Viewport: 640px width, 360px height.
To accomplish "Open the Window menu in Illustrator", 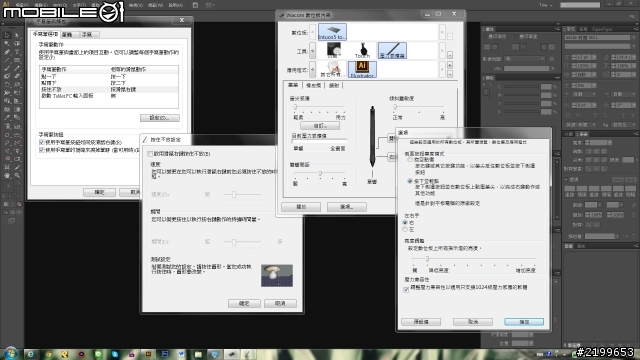I will 155,5.
